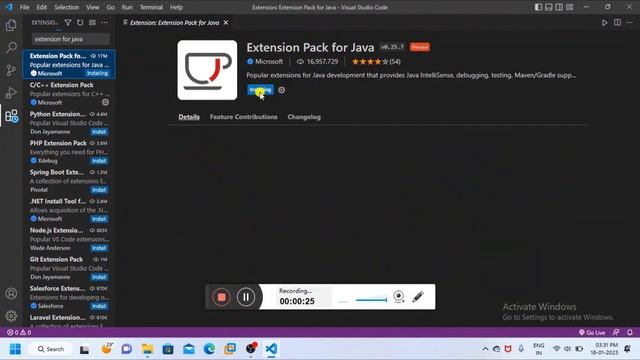The width and height of the screenshot is (640, 360).
Task: Adjust the recording volume slider
Action: pos(371,300)
